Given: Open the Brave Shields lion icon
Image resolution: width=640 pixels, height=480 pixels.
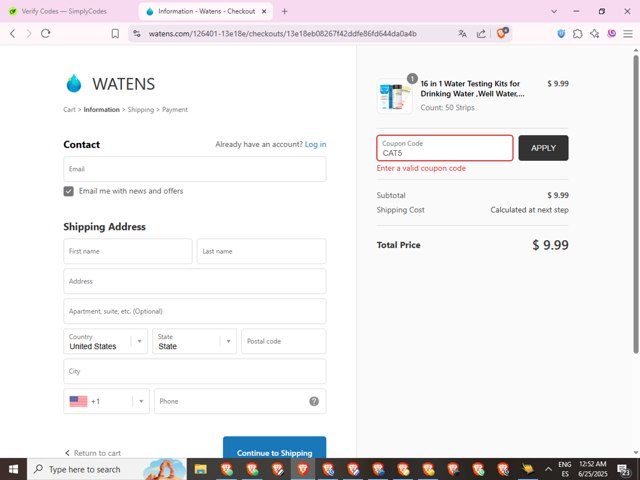Looking at the screenshot, I should pyautogui.click(x=502, y=33).
